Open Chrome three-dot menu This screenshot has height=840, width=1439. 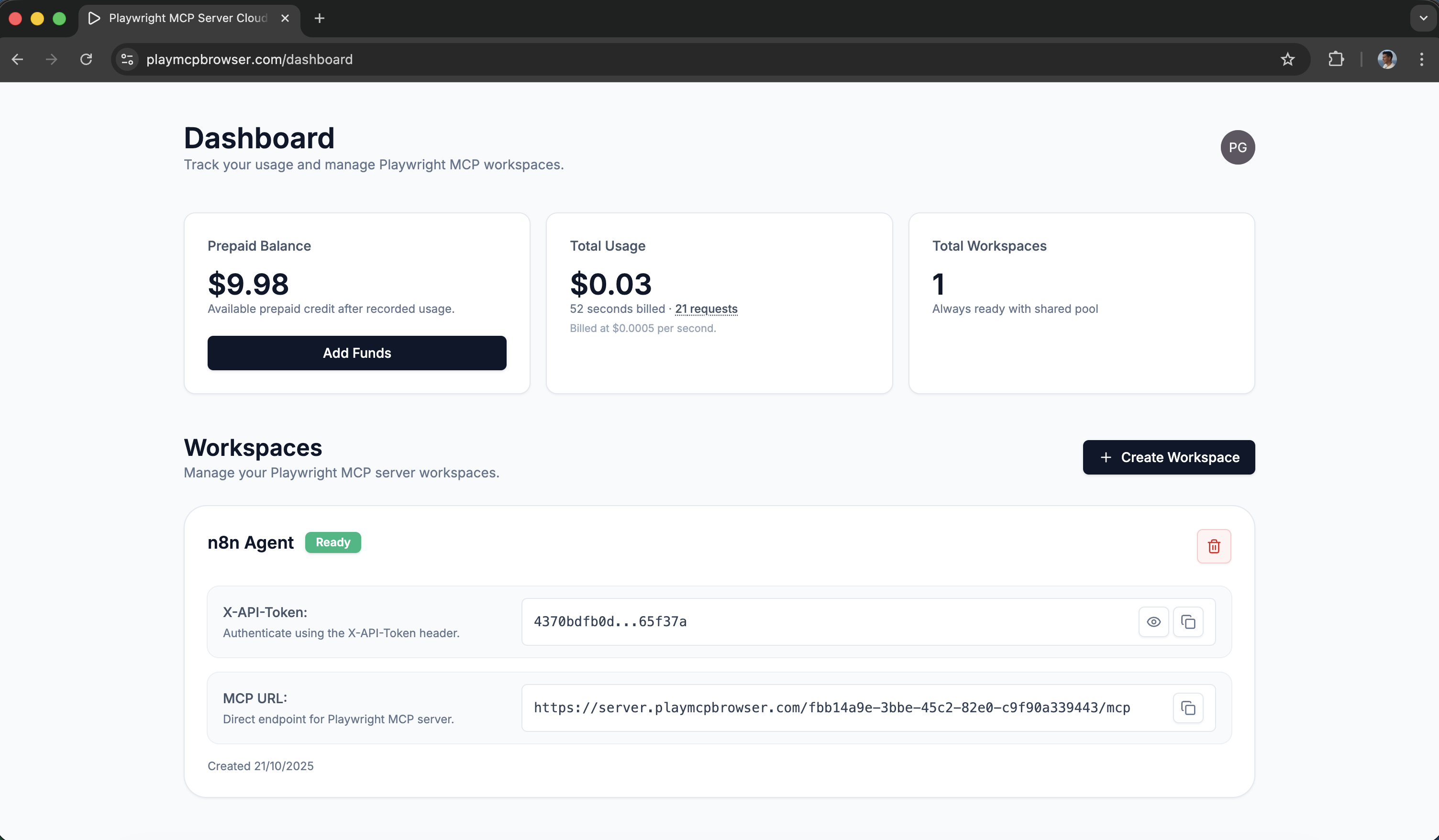click(x=1421, y=59)
